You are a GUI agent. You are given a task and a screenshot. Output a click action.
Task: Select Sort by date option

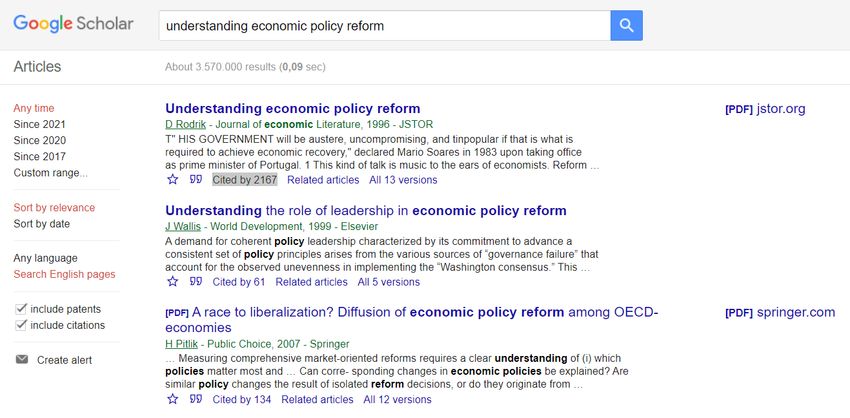tap(42, 224)
